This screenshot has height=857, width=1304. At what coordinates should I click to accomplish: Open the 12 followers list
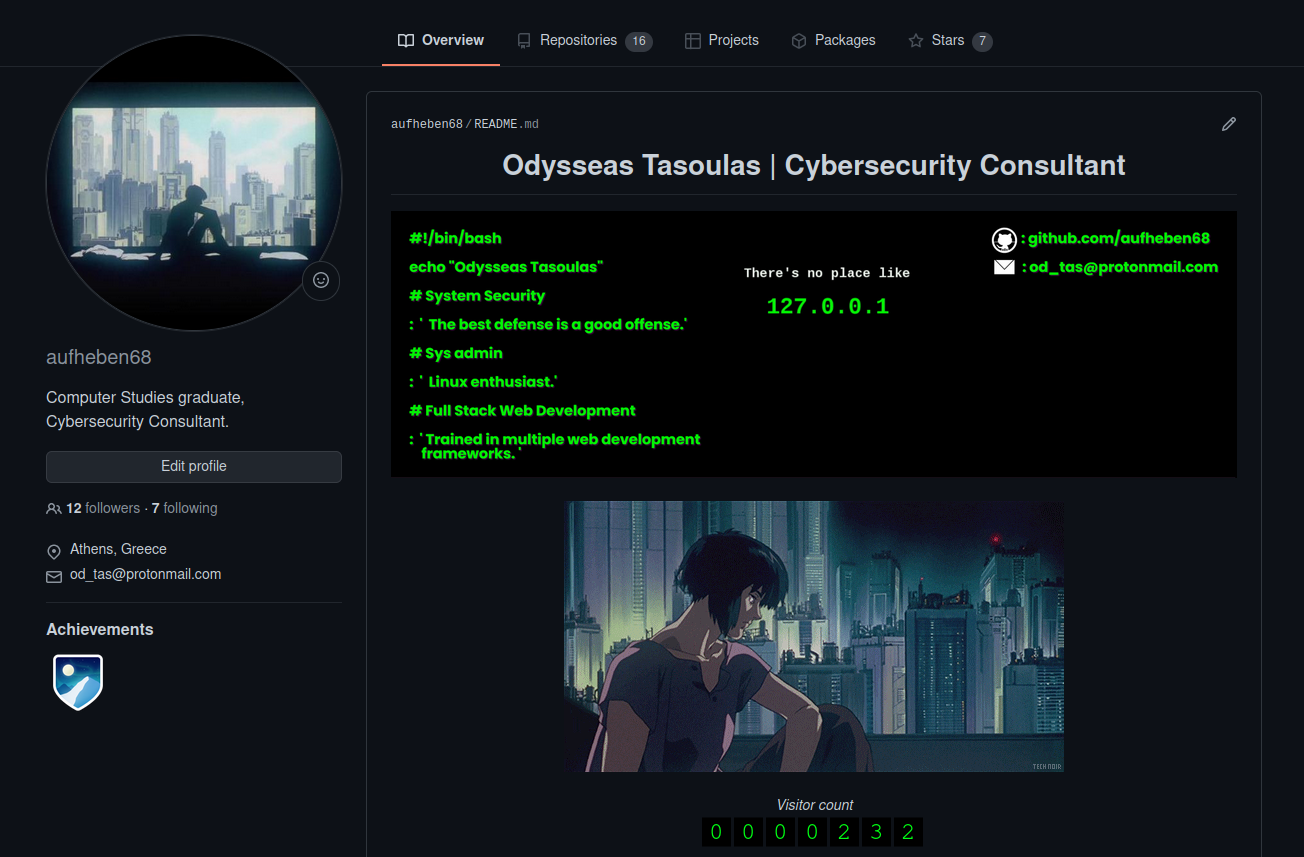click(102, 508)
